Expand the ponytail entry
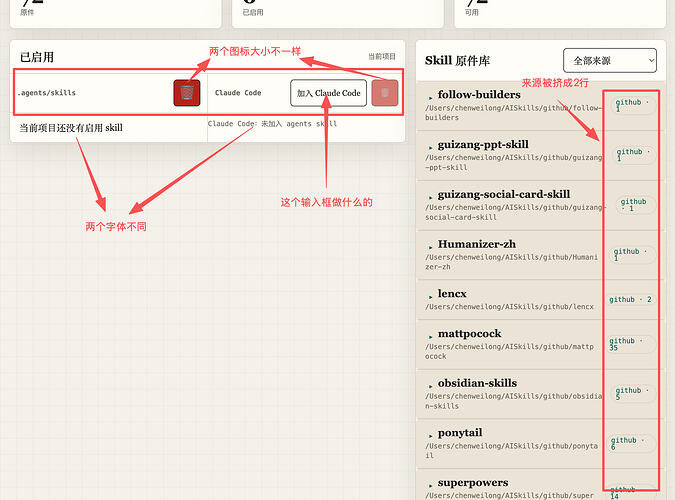This screenshot has height=500, width=675. pos(430,436)
